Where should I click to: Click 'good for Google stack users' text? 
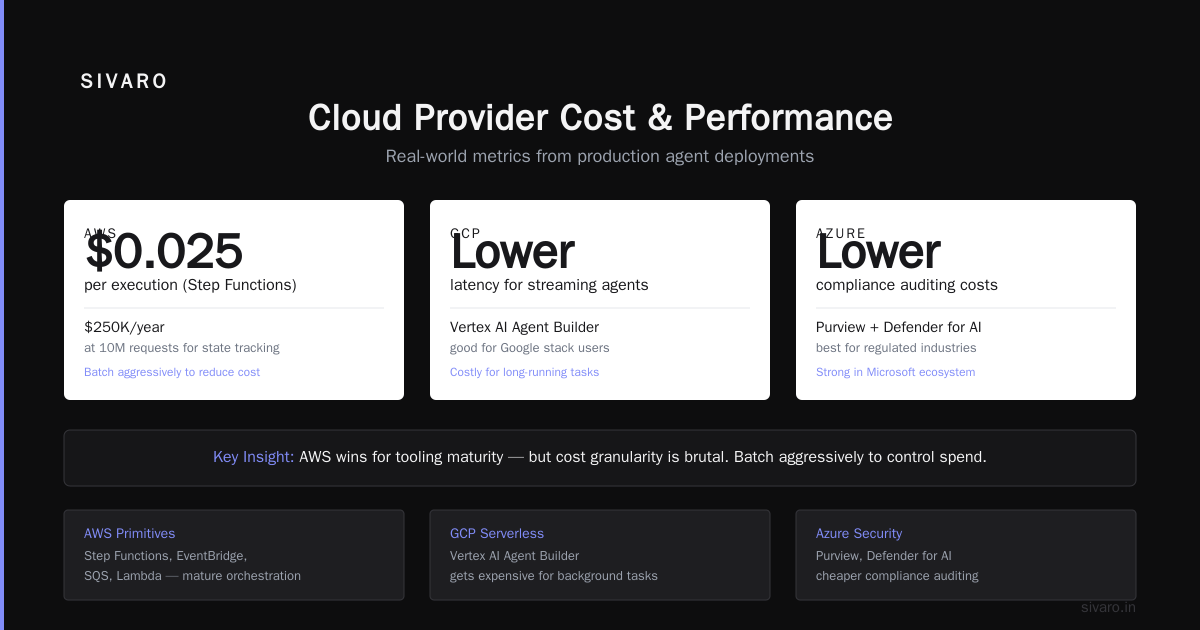(530, 348)
